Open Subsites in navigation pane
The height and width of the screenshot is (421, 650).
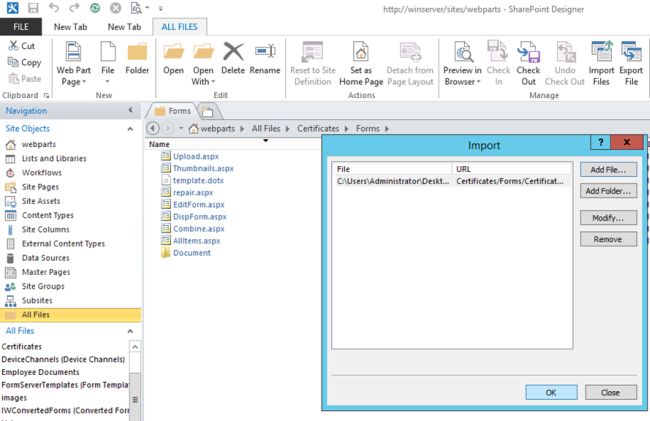[x=37, y=300]
